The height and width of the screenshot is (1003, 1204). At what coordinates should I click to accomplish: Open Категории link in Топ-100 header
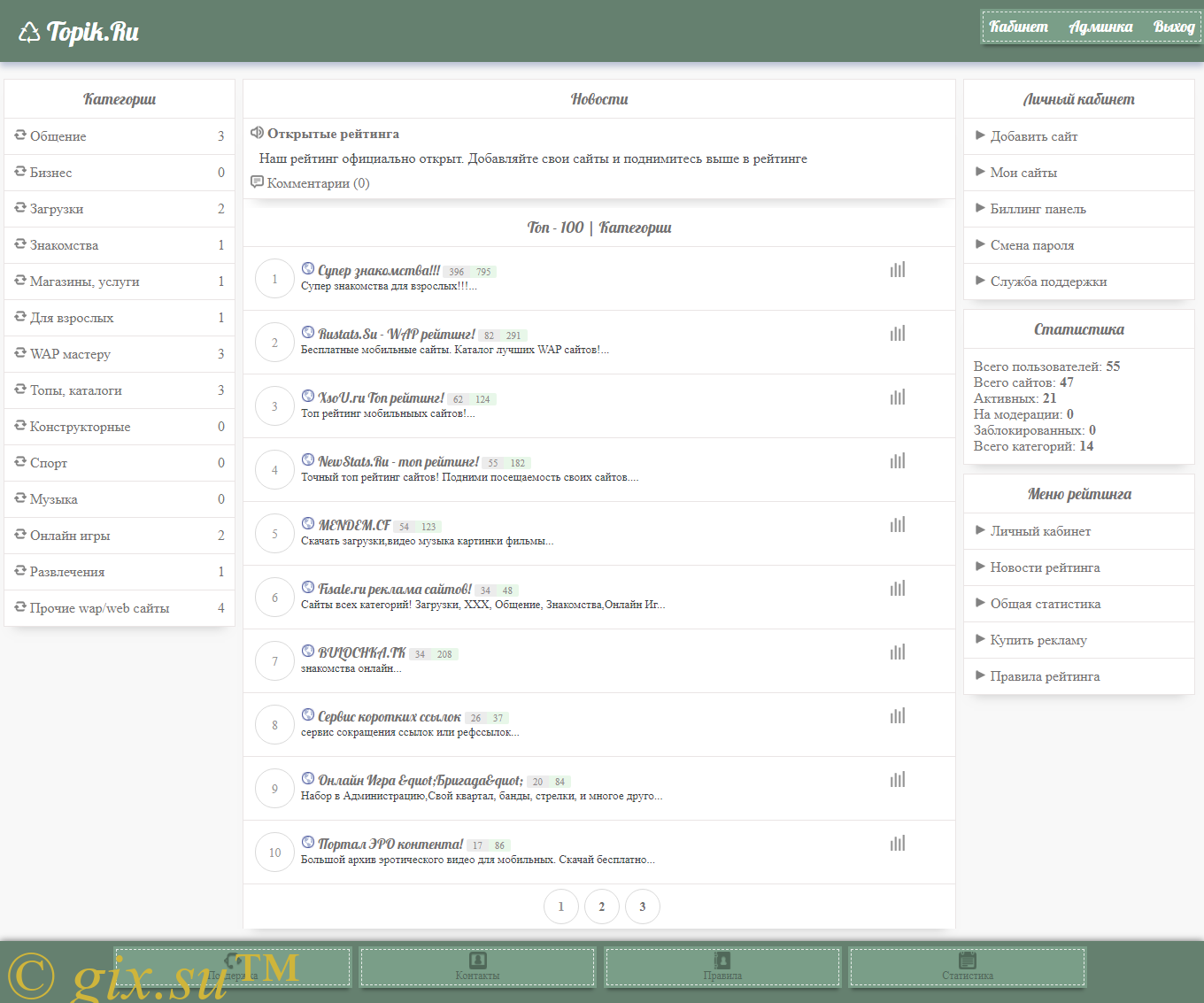point(635,228)
